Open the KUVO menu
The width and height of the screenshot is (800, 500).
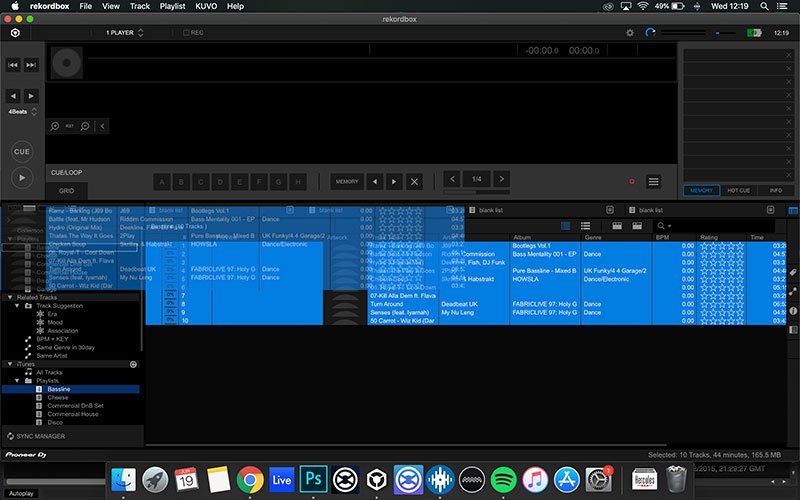(206, 6)
